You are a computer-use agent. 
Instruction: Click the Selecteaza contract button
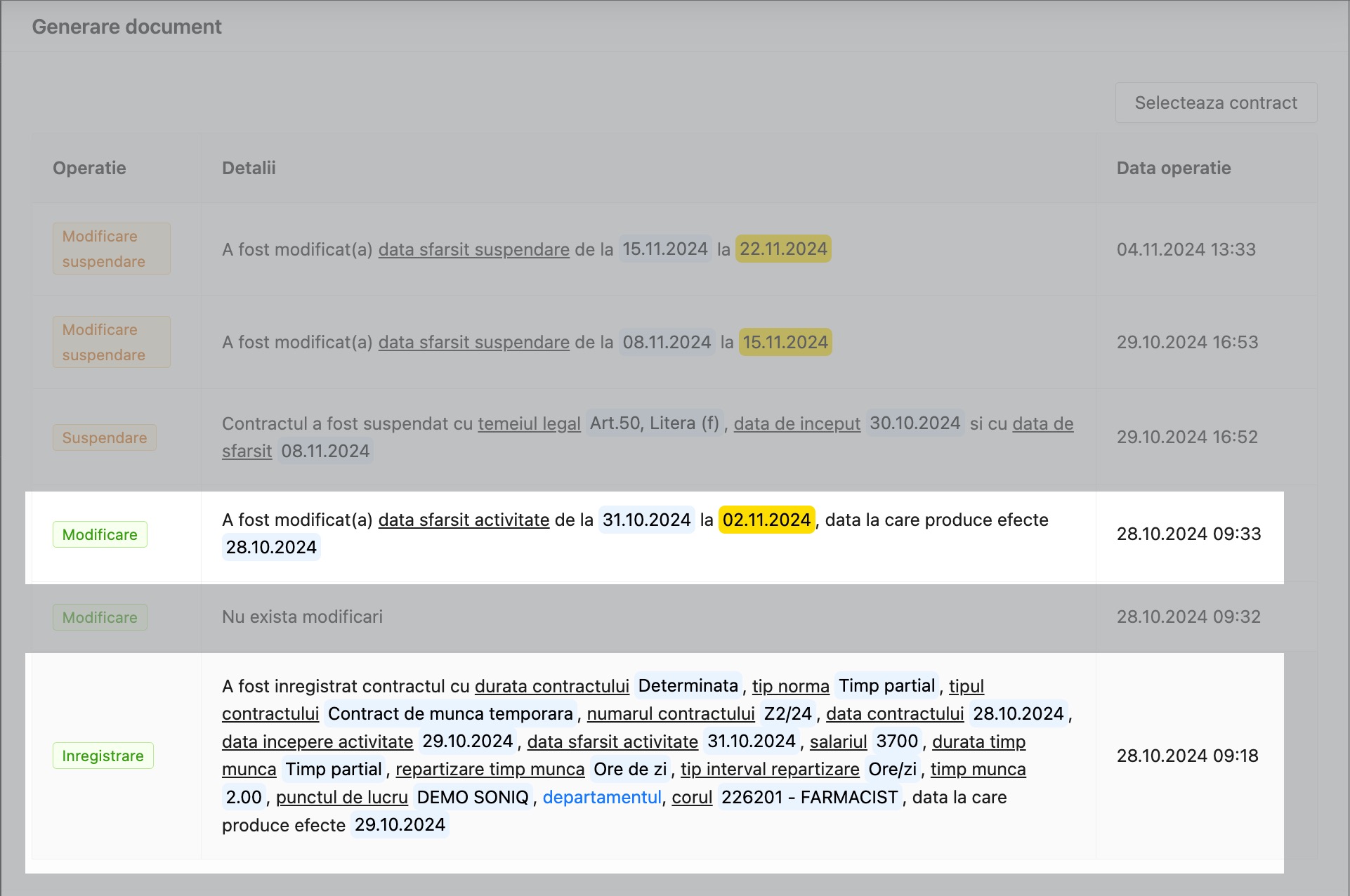1216,103
